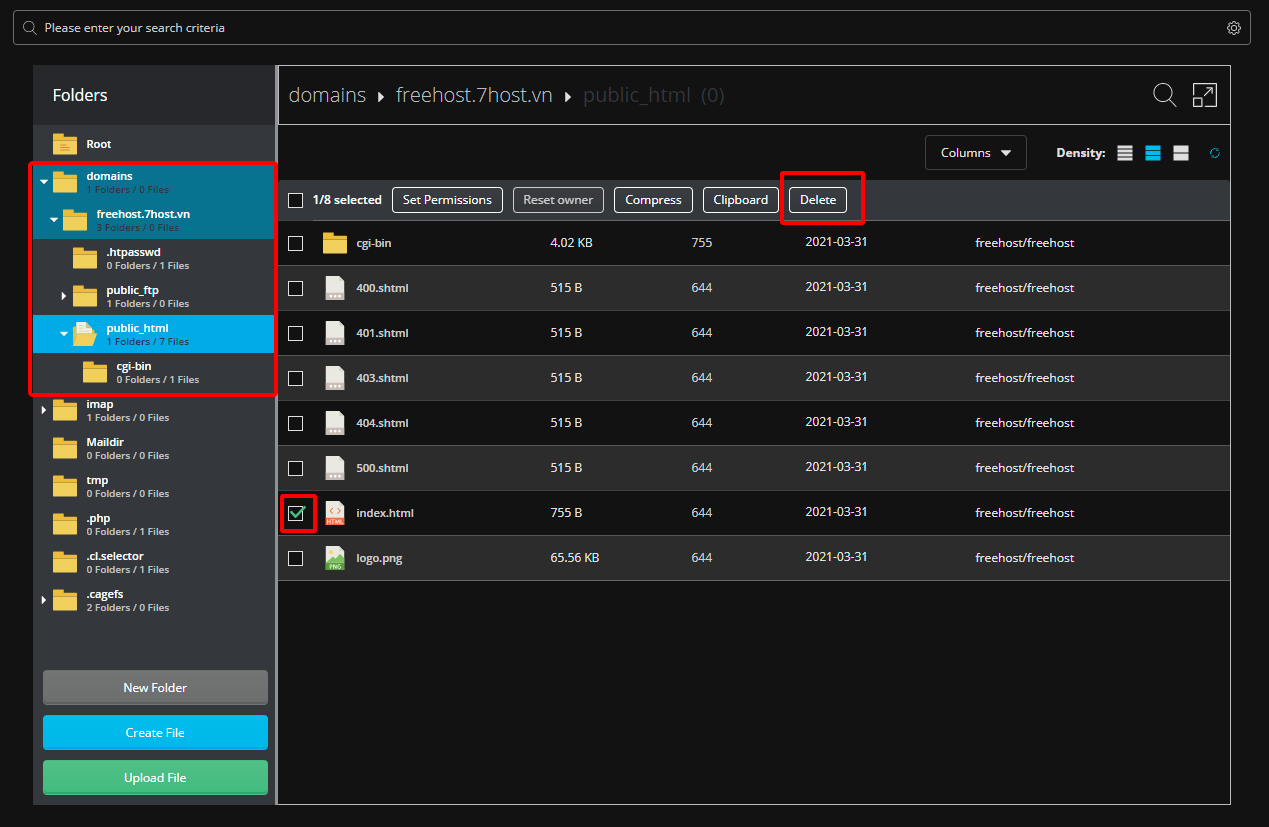
Task: Click the 755 permission of cgi-bin
Action: point(702,243)
